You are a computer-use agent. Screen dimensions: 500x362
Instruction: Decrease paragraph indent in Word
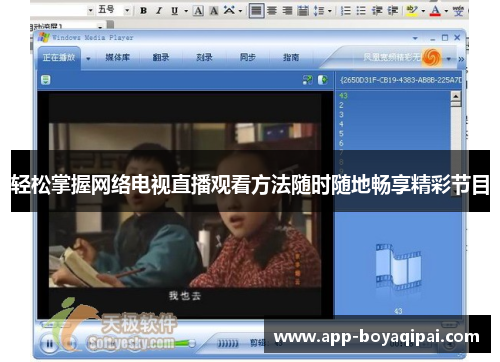[x=377, y=11]
